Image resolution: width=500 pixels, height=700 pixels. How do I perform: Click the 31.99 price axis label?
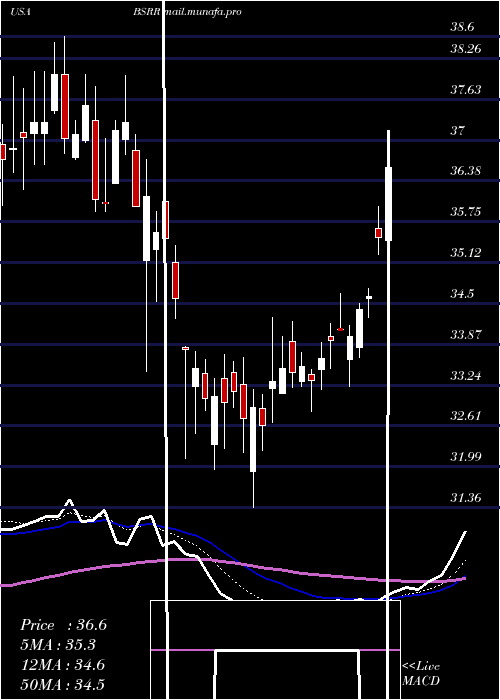click(x=466, y=457)
